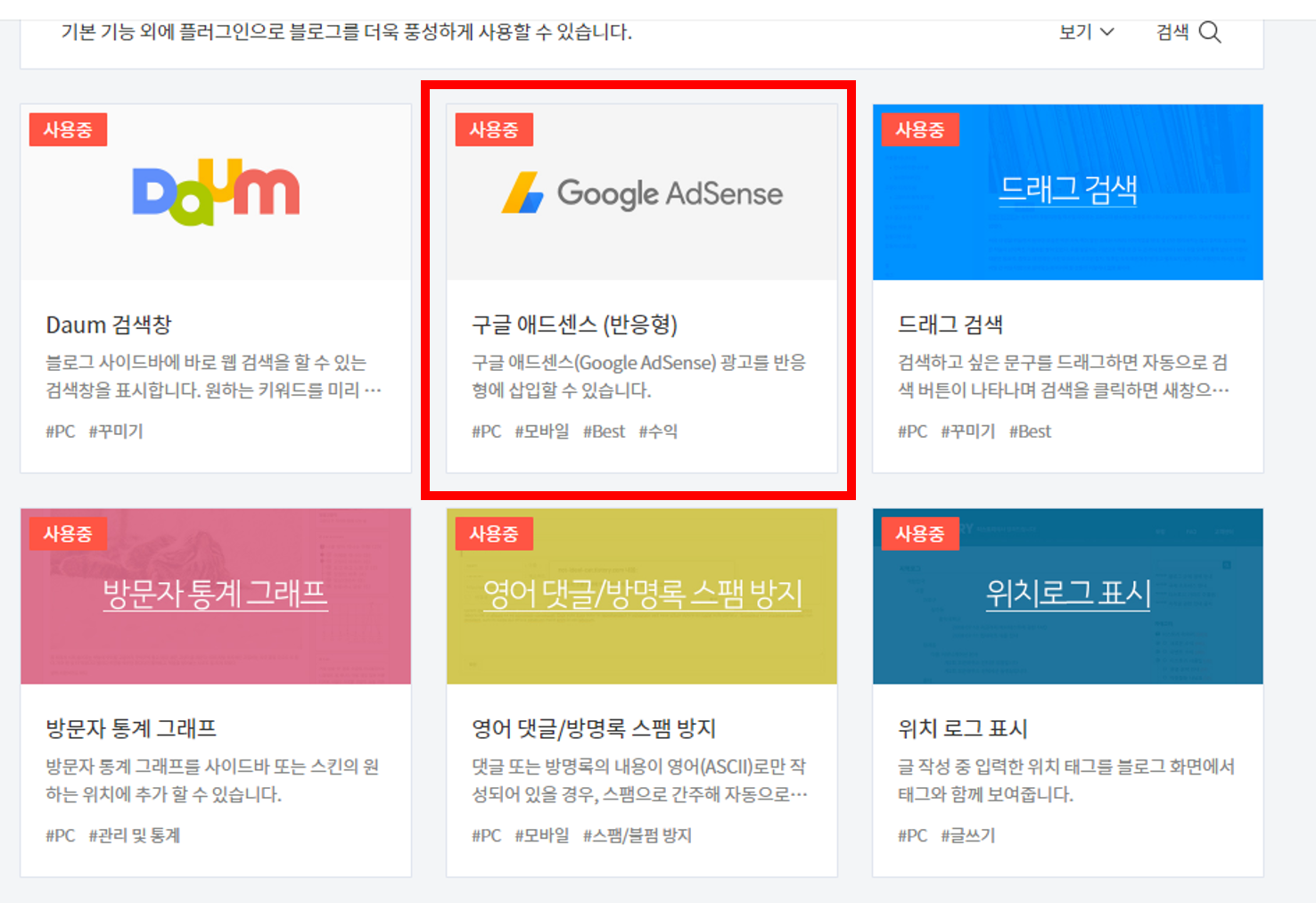1316x903 pixels.
Task: Select the #수익 tag
Action: pos(659,431)
